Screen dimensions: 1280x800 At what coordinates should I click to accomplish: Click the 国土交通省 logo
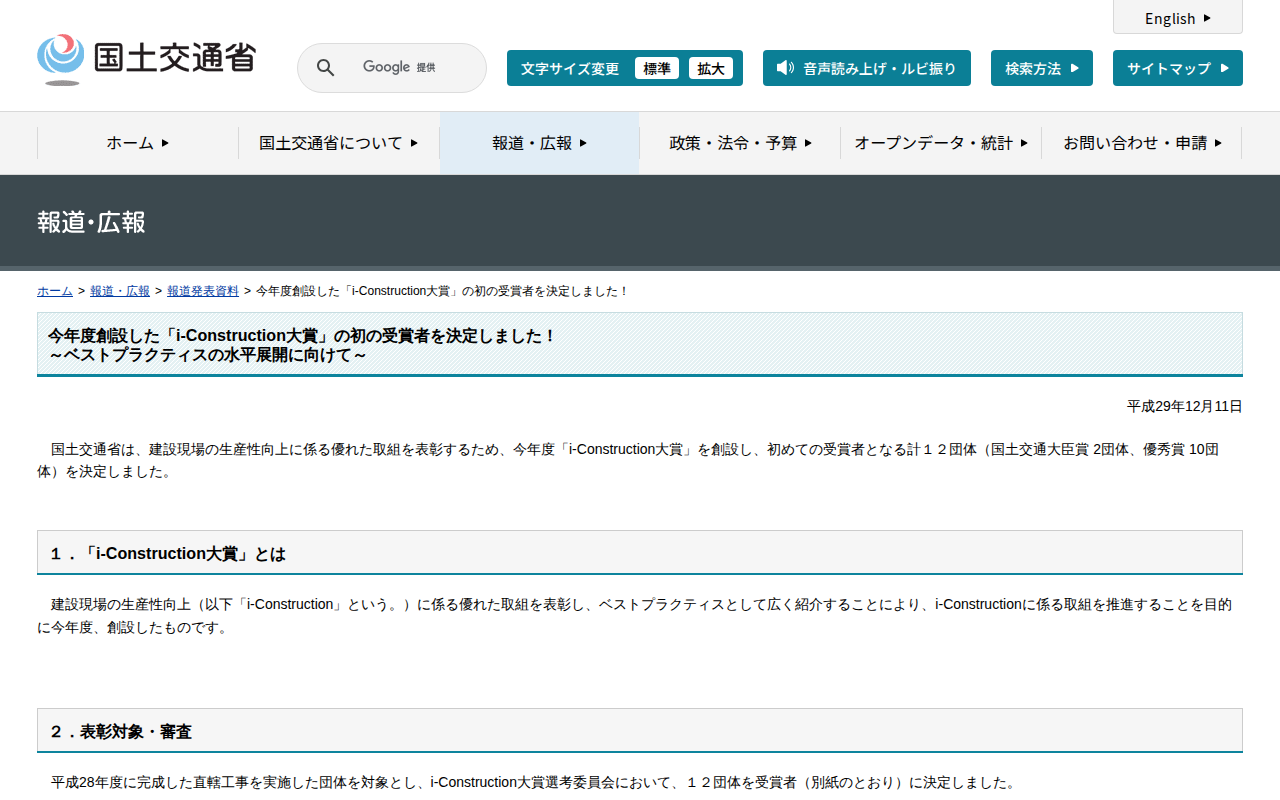pyautogui.click(x=146, y=59)
